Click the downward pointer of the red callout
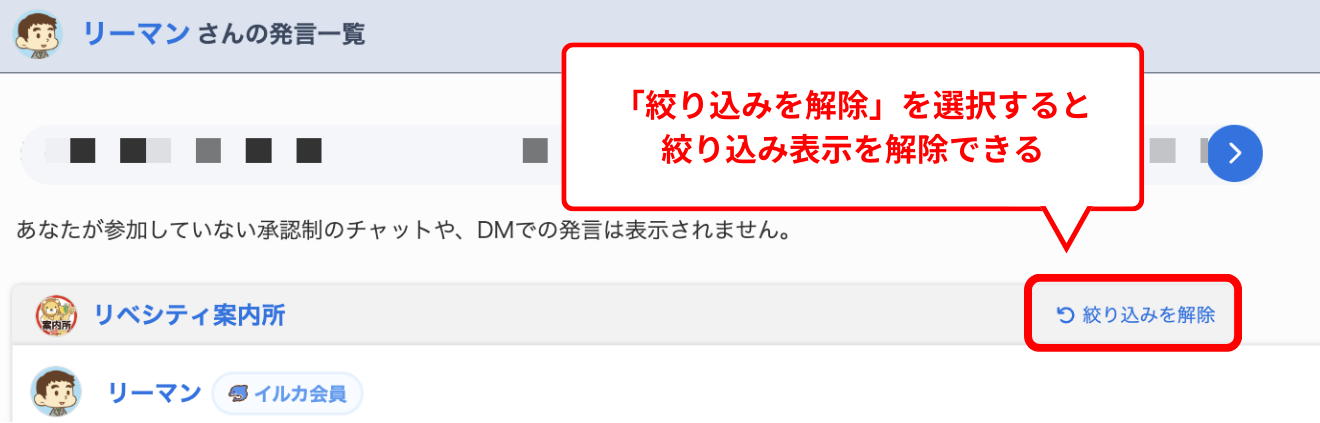Viewport: 1320px width, 423px height. pos(1068,228)
